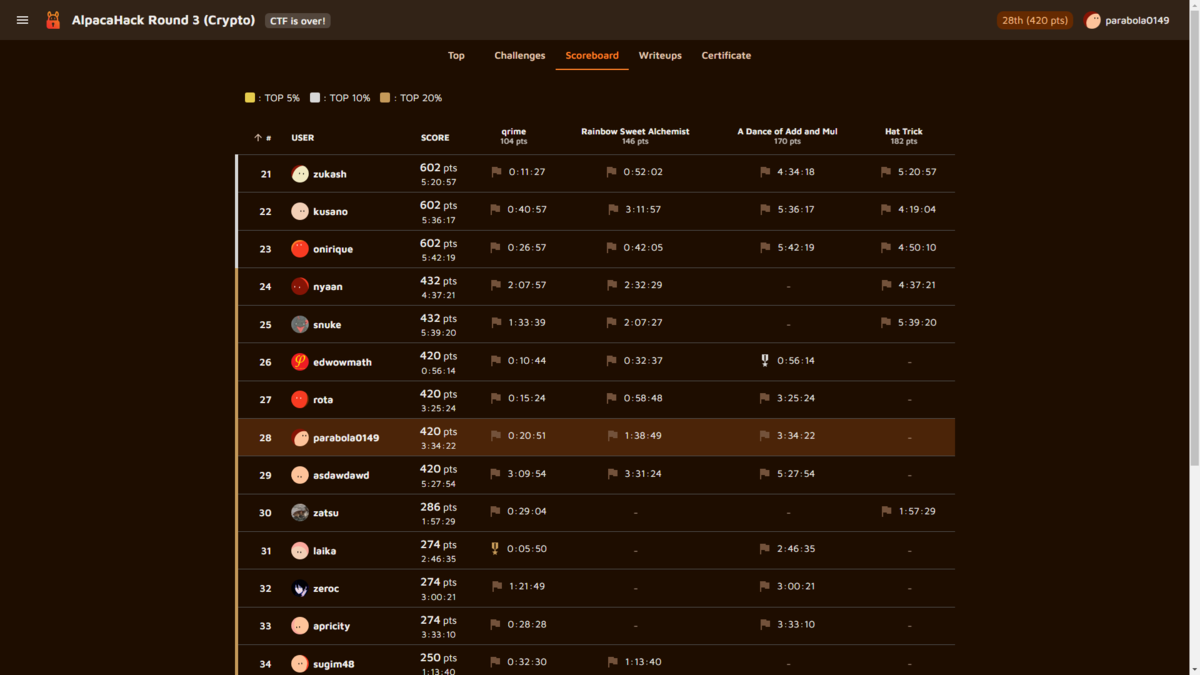Switch to the Challenges tab
The height and width of the screenshot is (675, 1200).
pyautogui.click(x=520, y=56)
